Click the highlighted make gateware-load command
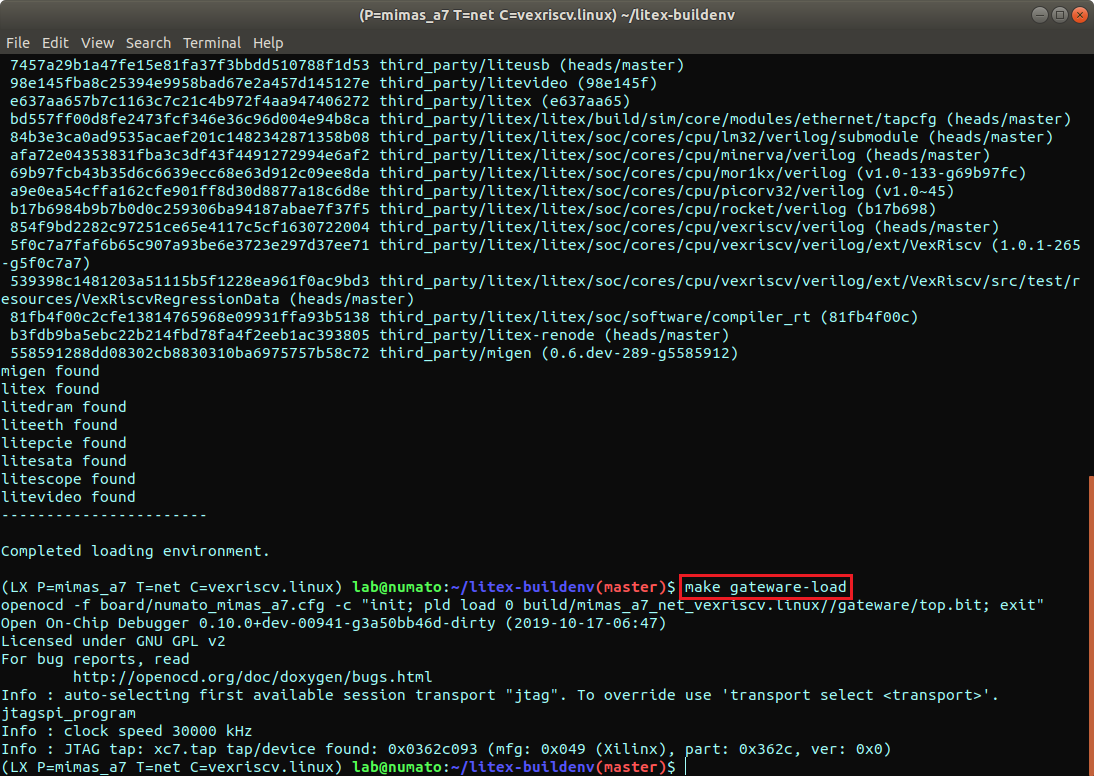 [766, 586]
